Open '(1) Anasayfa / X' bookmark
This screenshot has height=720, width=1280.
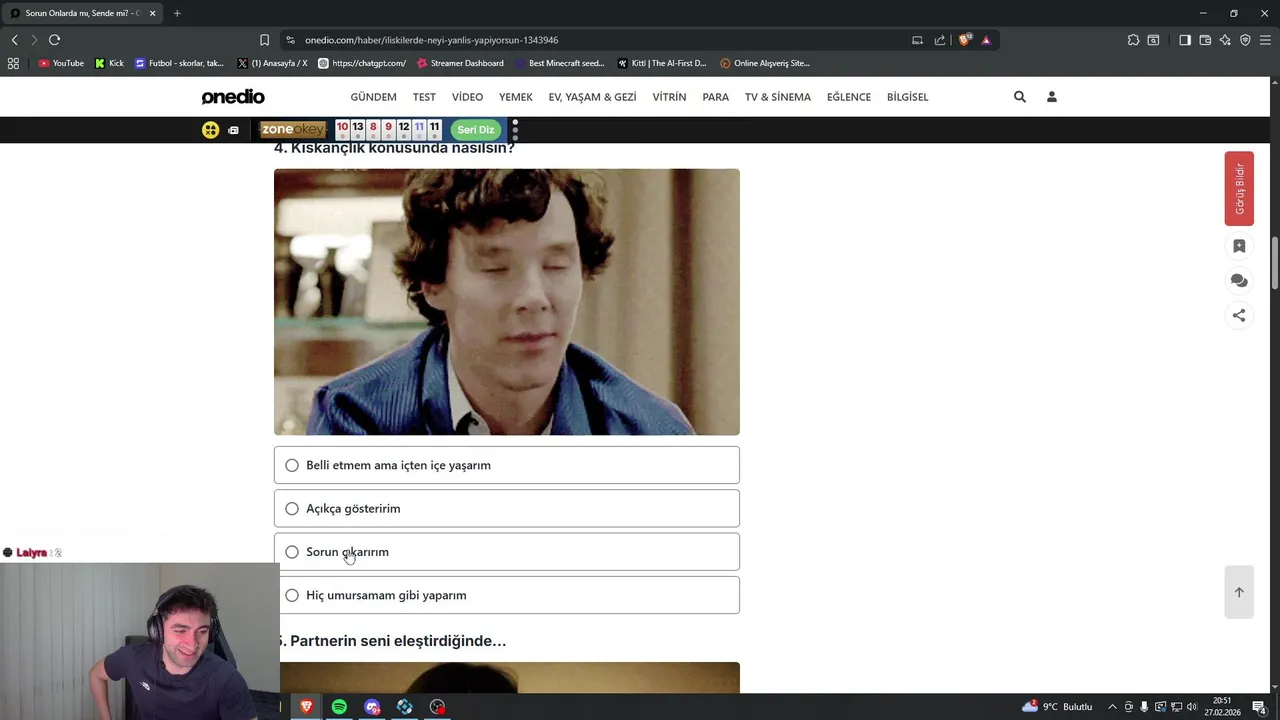tap(272, 63)
